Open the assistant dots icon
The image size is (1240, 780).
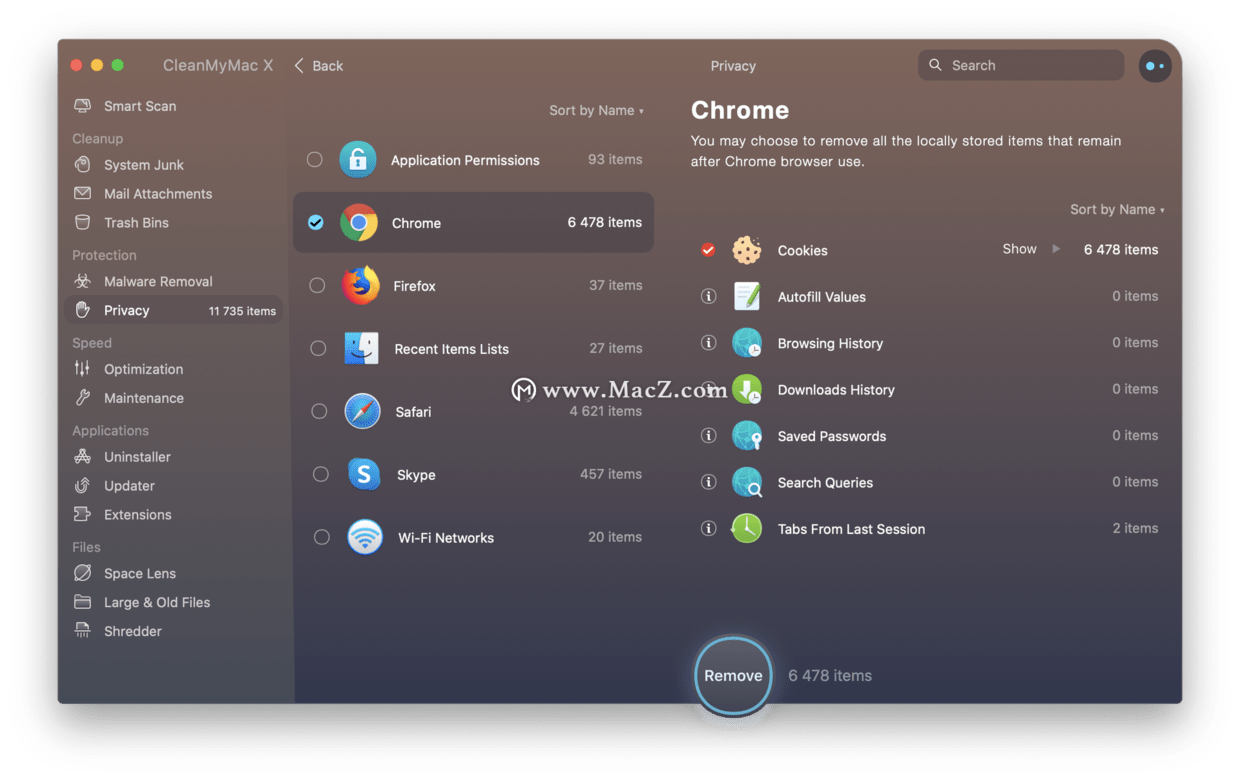click(x=1155, y=66)
